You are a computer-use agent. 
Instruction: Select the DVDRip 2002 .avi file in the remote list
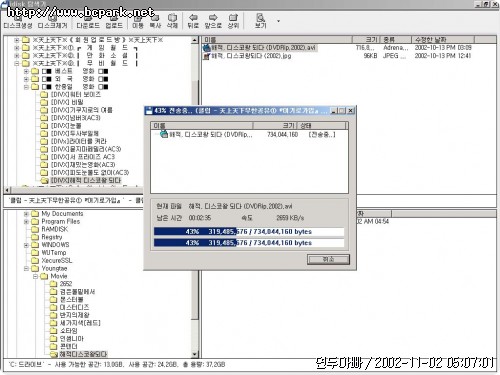pos(260,48)
